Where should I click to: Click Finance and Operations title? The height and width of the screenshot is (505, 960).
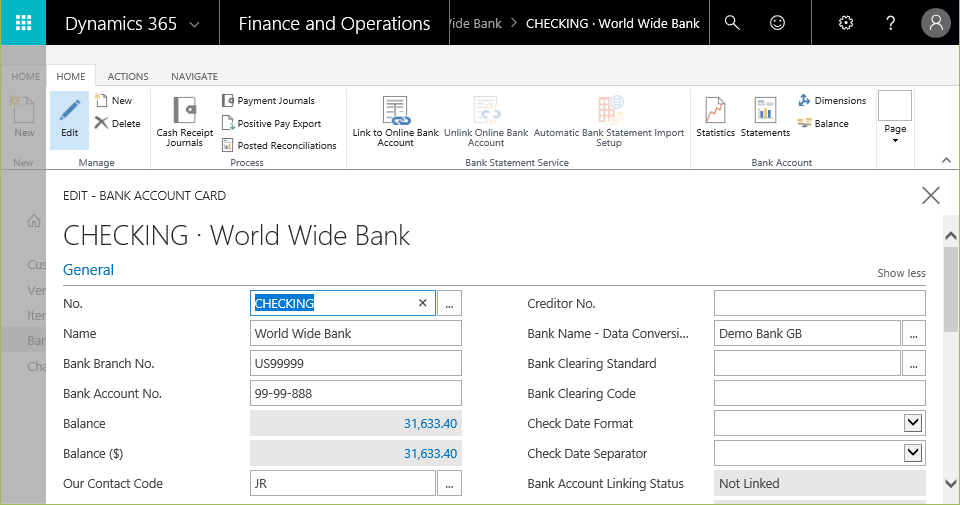(334, 23)
